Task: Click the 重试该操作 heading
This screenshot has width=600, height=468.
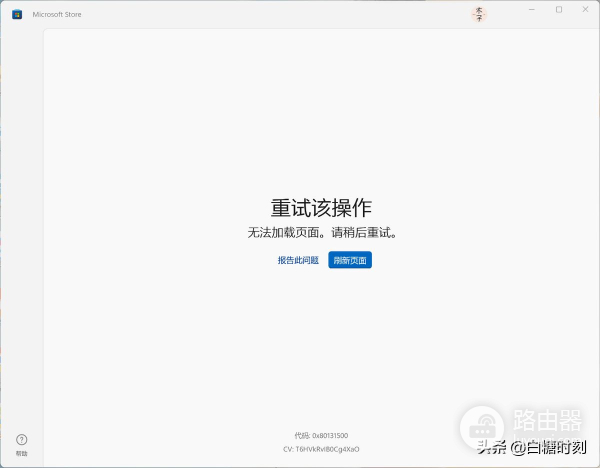Action: pyautogui.click(x=321, y=208)
